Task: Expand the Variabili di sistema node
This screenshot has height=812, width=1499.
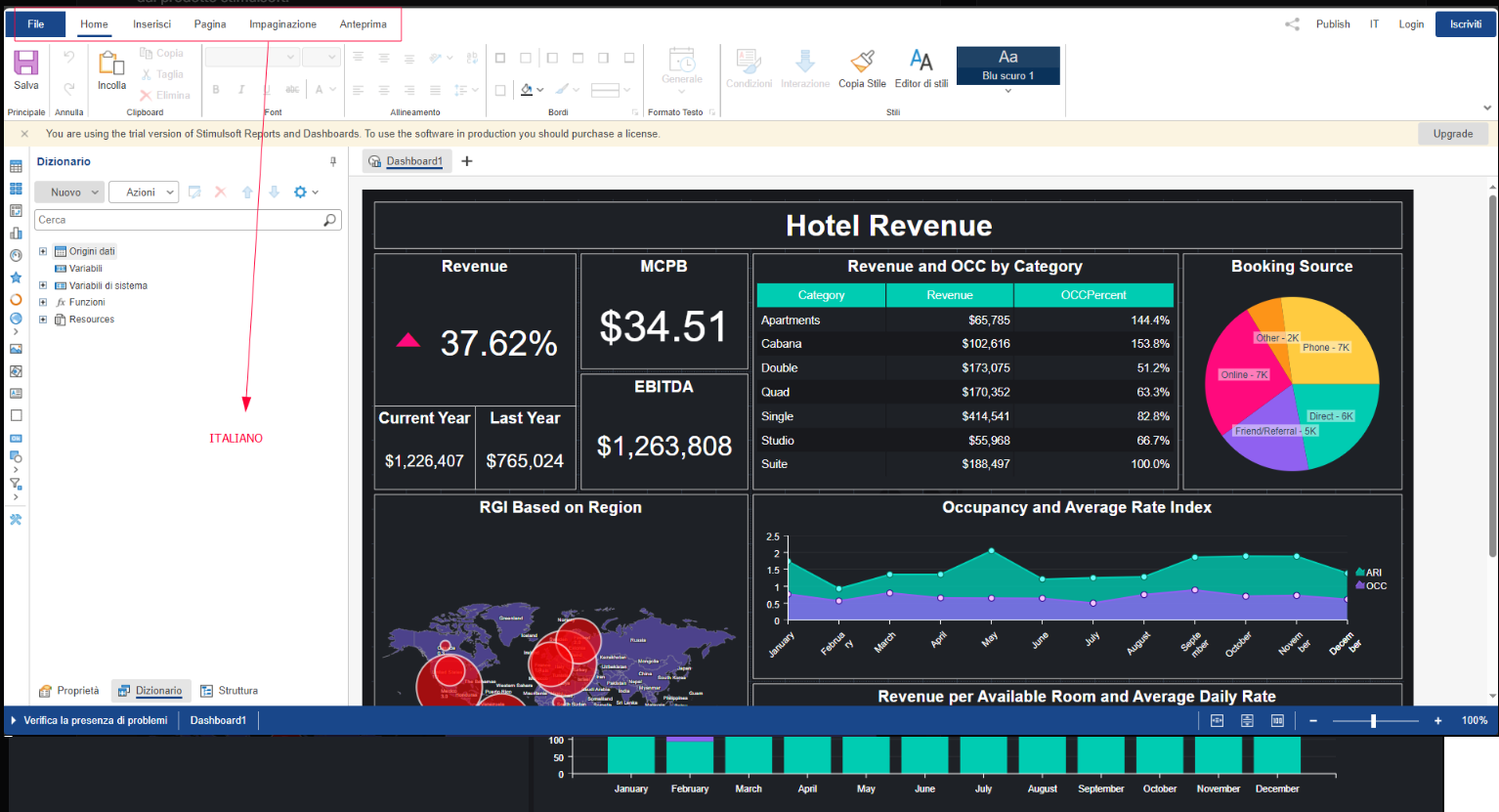Action: pyautogui.click(x=43, y=285)
